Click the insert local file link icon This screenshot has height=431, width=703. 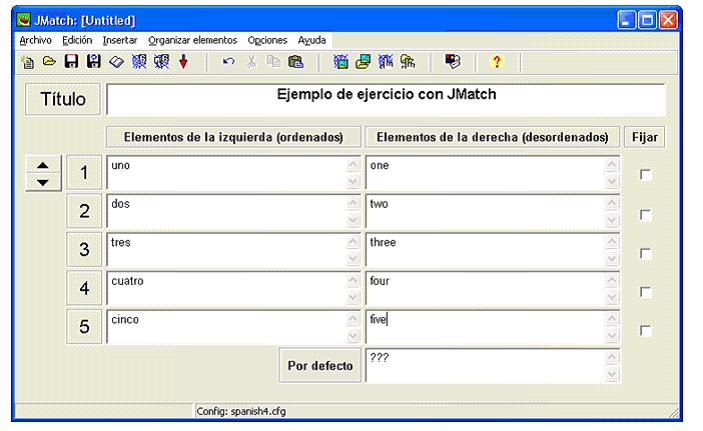408,61
